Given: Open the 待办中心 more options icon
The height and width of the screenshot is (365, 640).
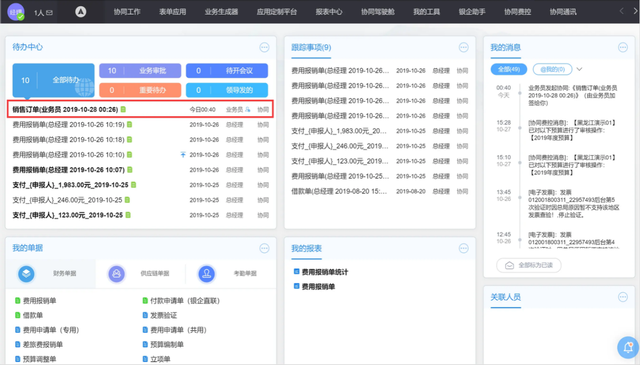Looking at the screenshot, I should [x=264, y=47].
